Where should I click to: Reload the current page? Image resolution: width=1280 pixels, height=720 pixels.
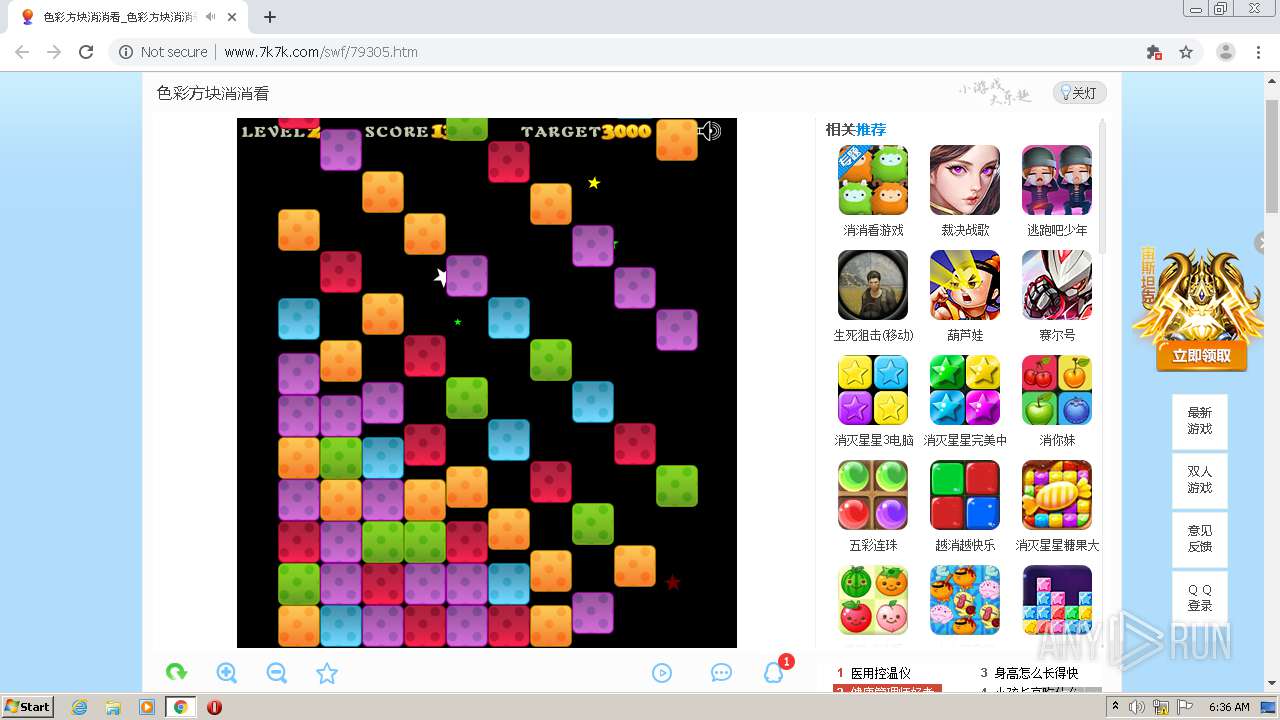[x=86, y=52]
